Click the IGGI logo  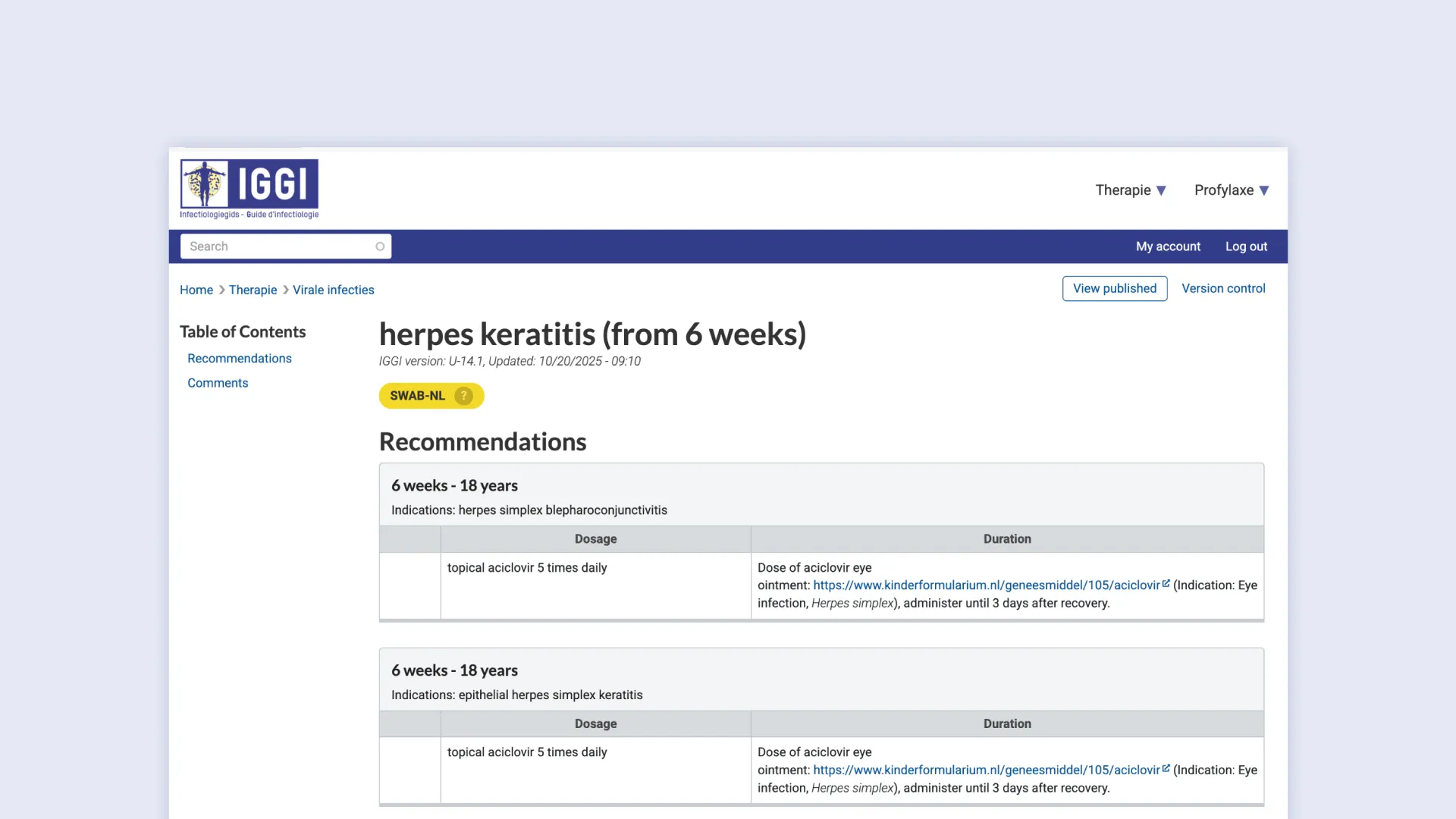click(249, 189)
